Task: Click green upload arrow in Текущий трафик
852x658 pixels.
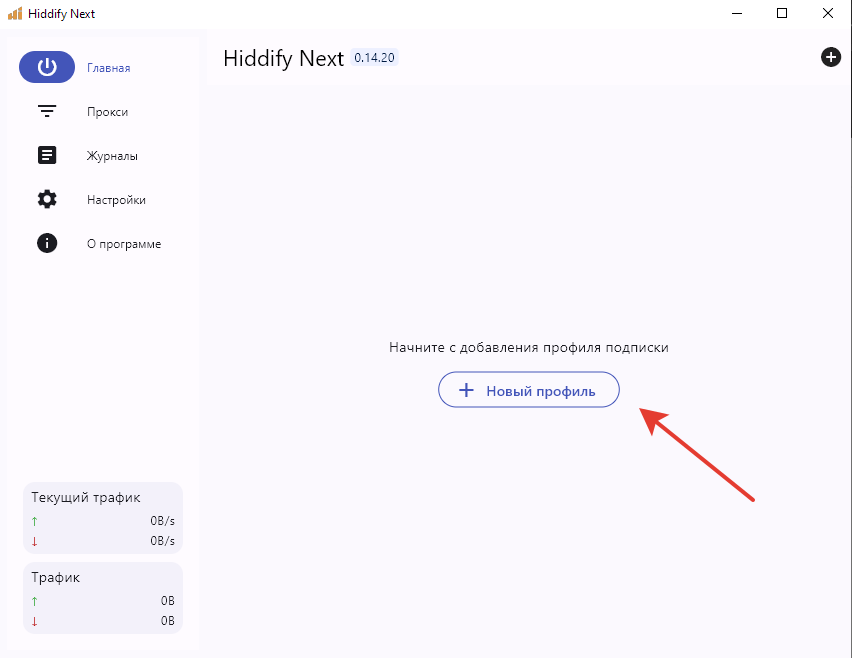Action: coord(35,521)
